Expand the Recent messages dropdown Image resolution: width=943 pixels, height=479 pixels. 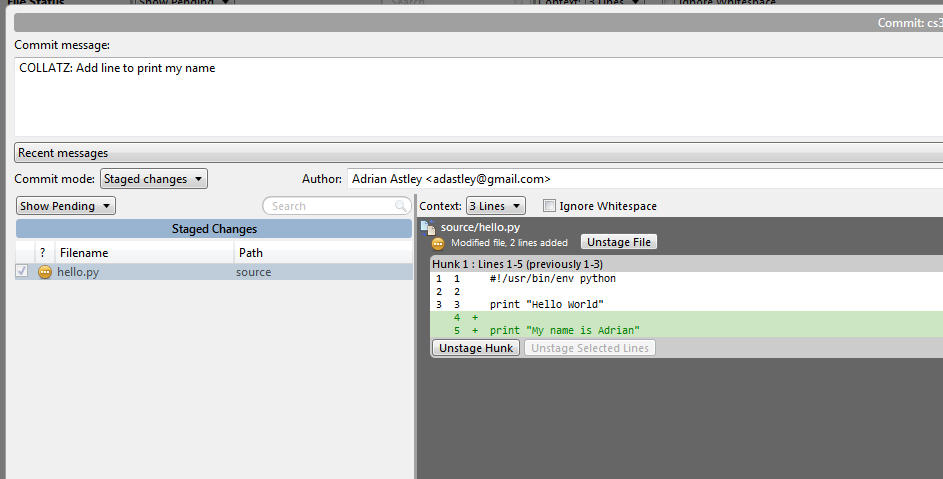pos(479,153)
